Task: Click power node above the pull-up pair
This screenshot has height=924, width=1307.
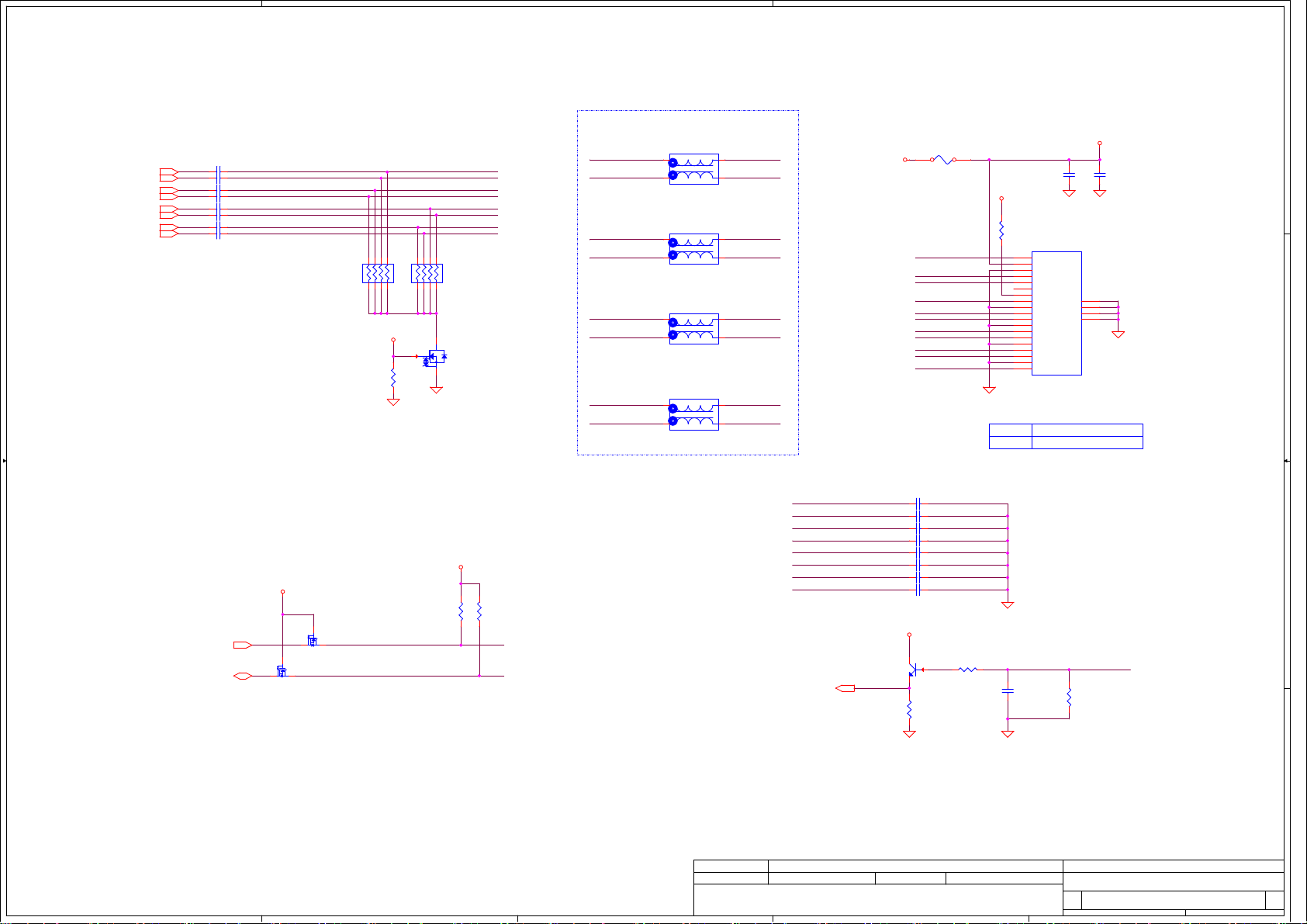Action: (x=461, y=567)
